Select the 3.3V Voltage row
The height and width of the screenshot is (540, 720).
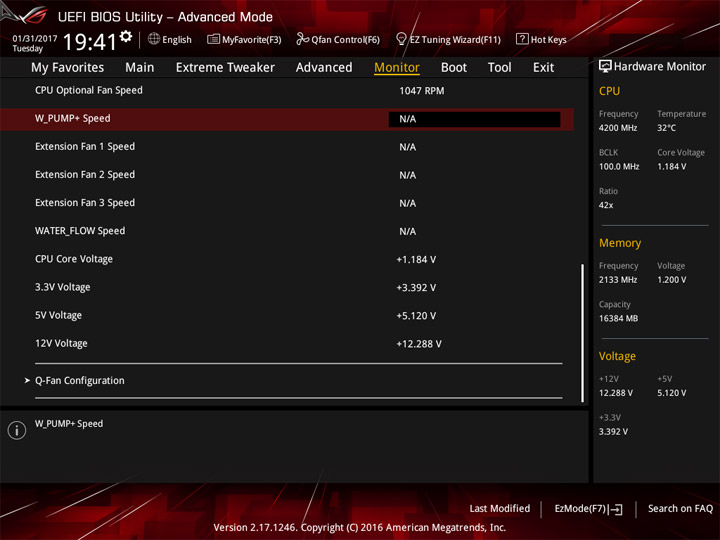(287, 287)
